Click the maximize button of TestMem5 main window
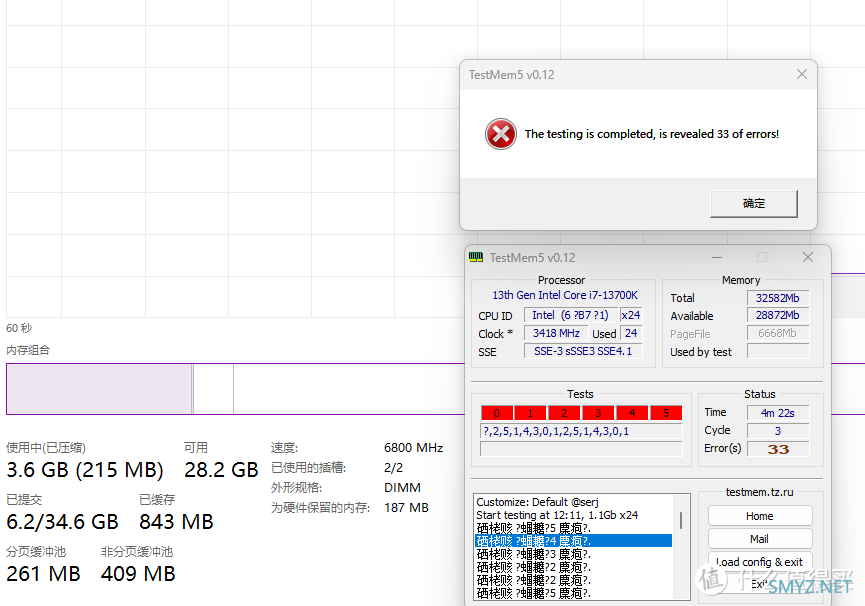Screen dimensions: 865x606 pos(762,258)
